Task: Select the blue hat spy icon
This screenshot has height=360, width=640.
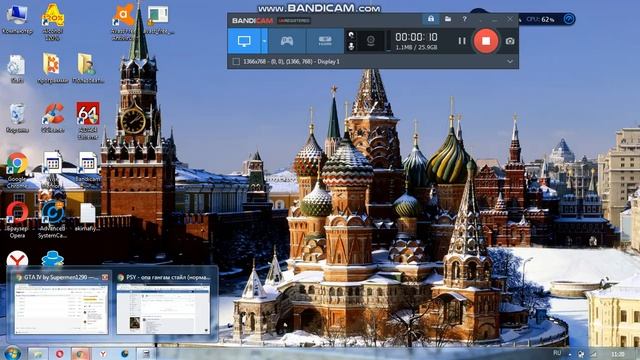Action: pyautogui.click(x=53, y=259)
